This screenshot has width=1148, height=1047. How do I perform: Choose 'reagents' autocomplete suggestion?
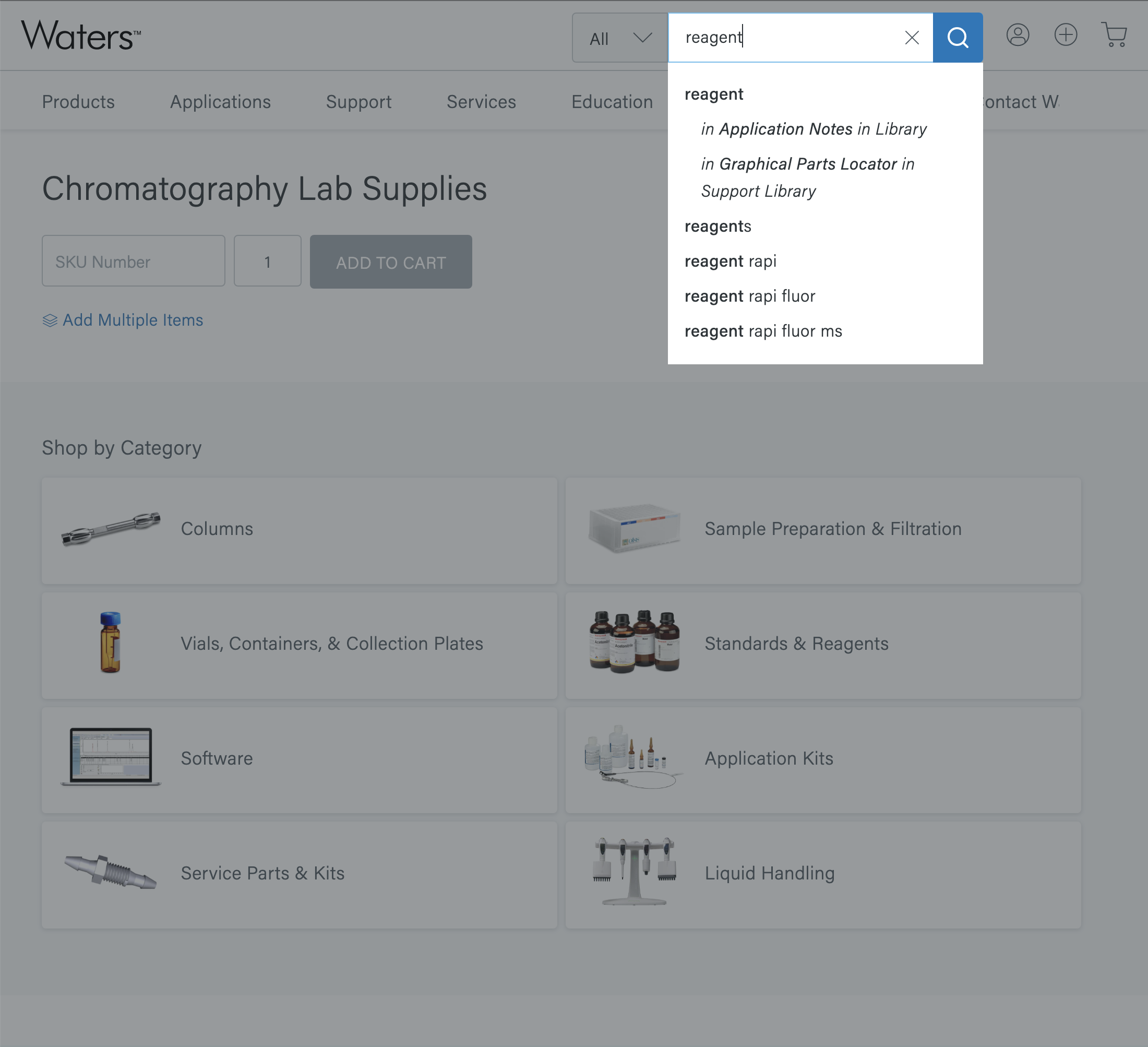point(717,226)
